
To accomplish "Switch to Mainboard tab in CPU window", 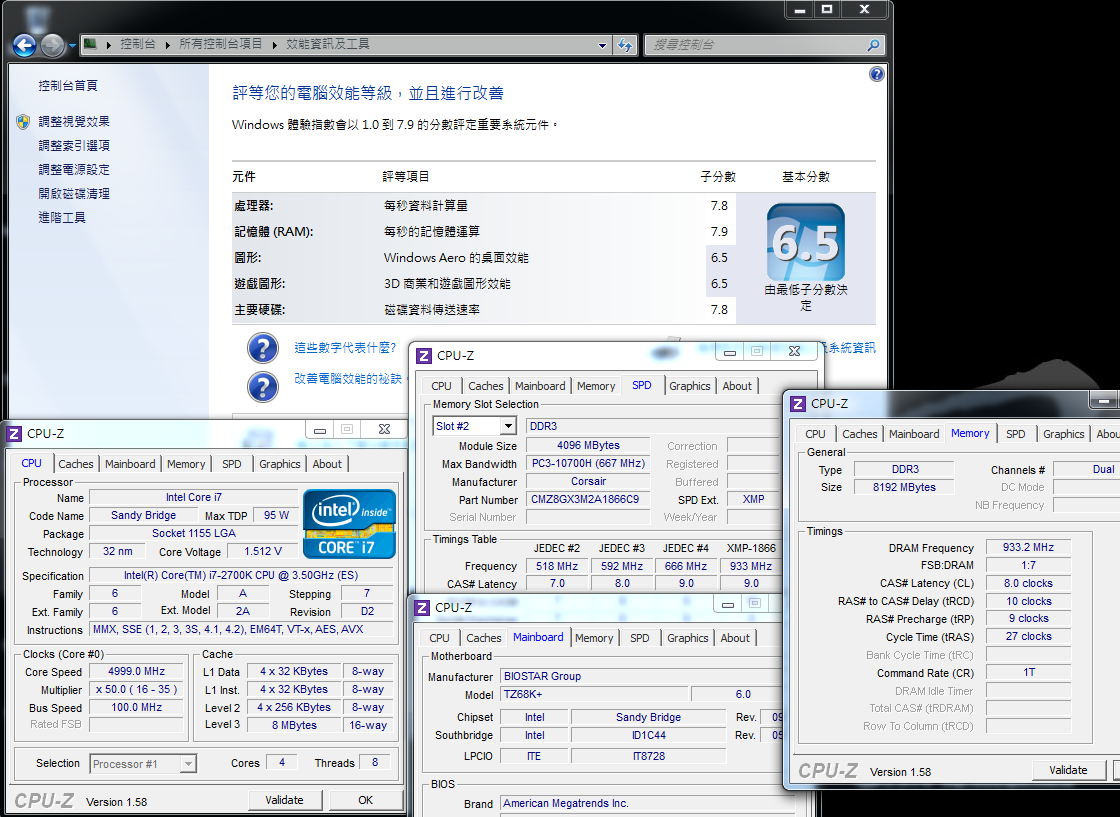I will [x=130, y=464].
